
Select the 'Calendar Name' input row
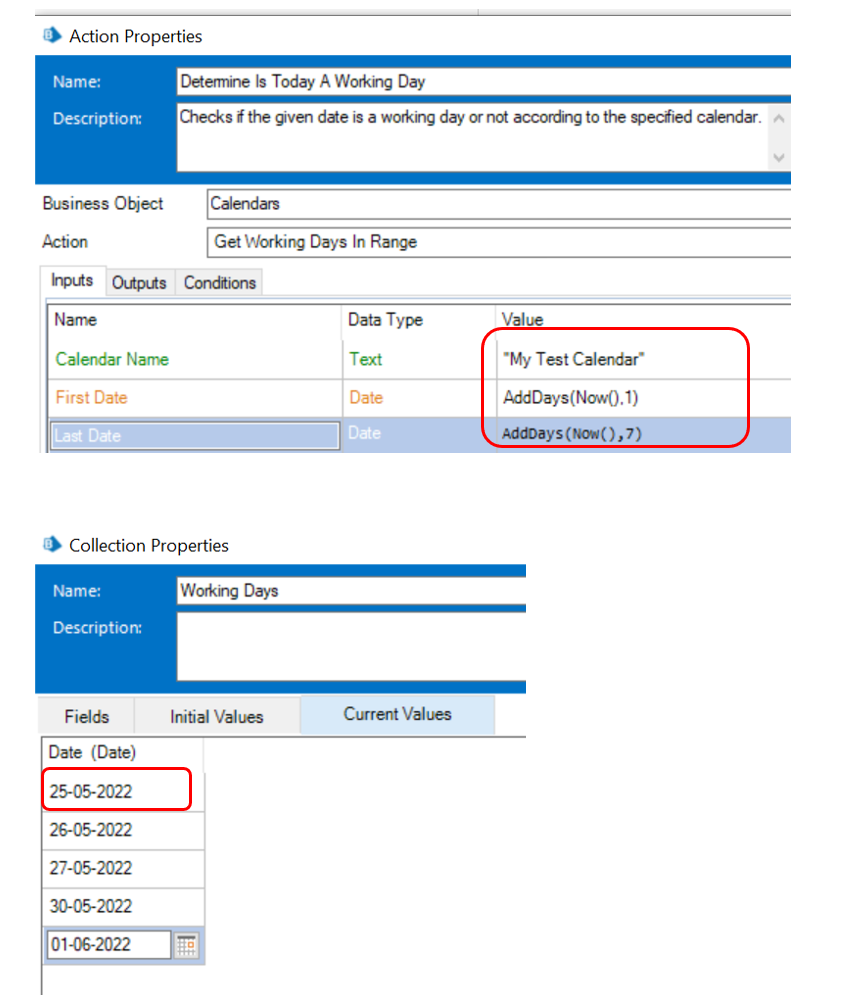pos(419,359)
